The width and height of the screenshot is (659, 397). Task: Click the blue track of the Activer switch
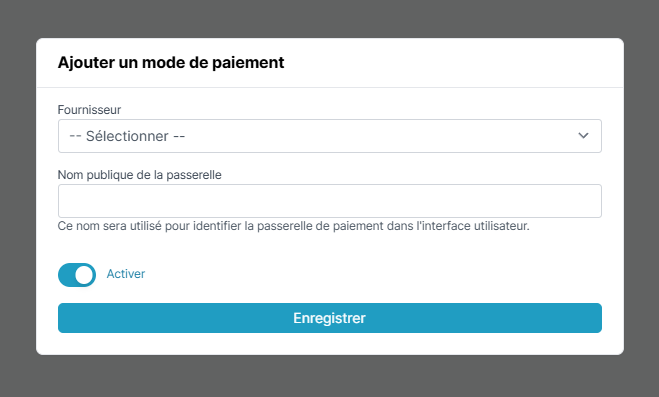(x=66, y=275)
